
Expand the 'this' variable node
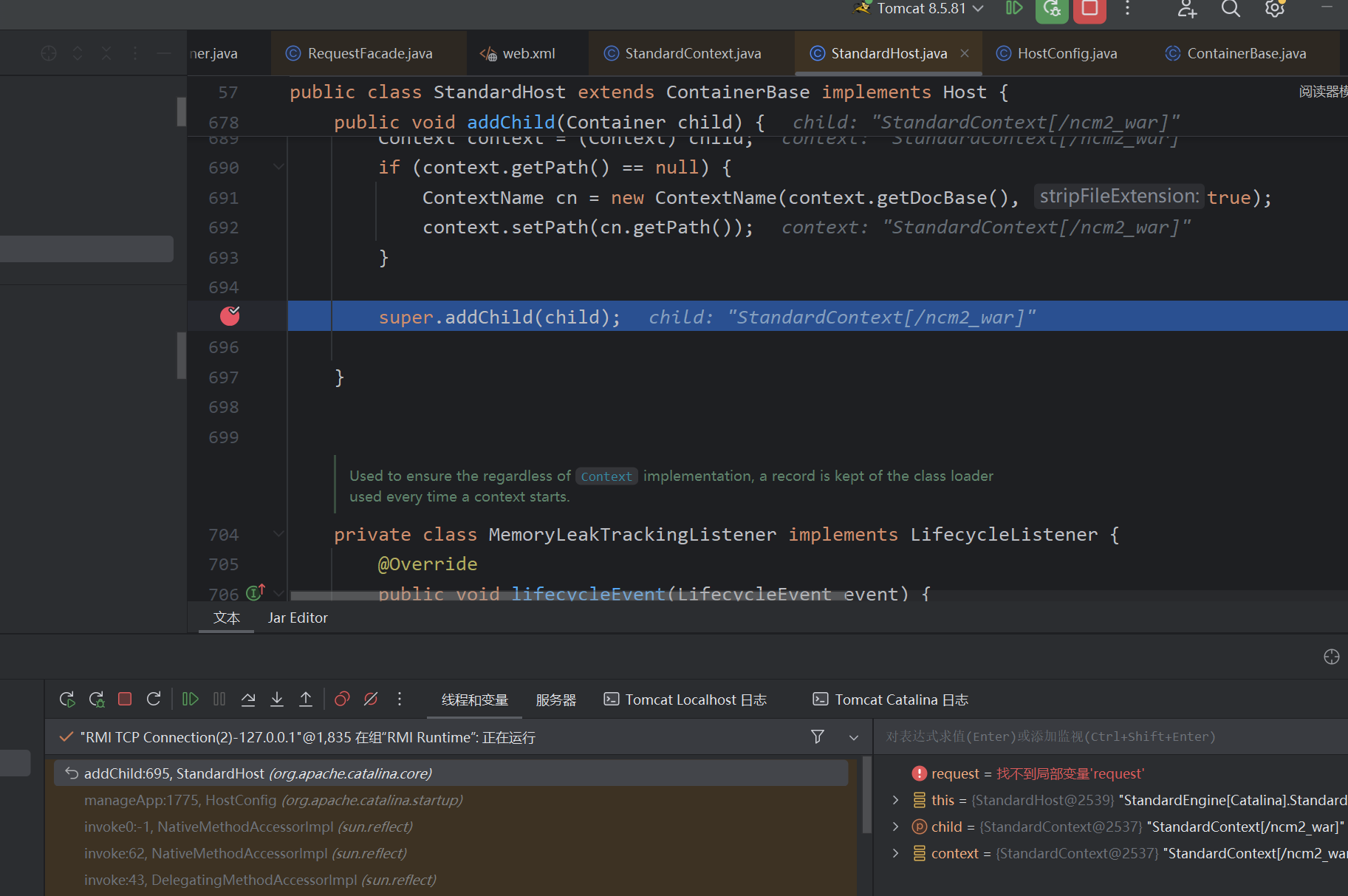coord(895,800)
